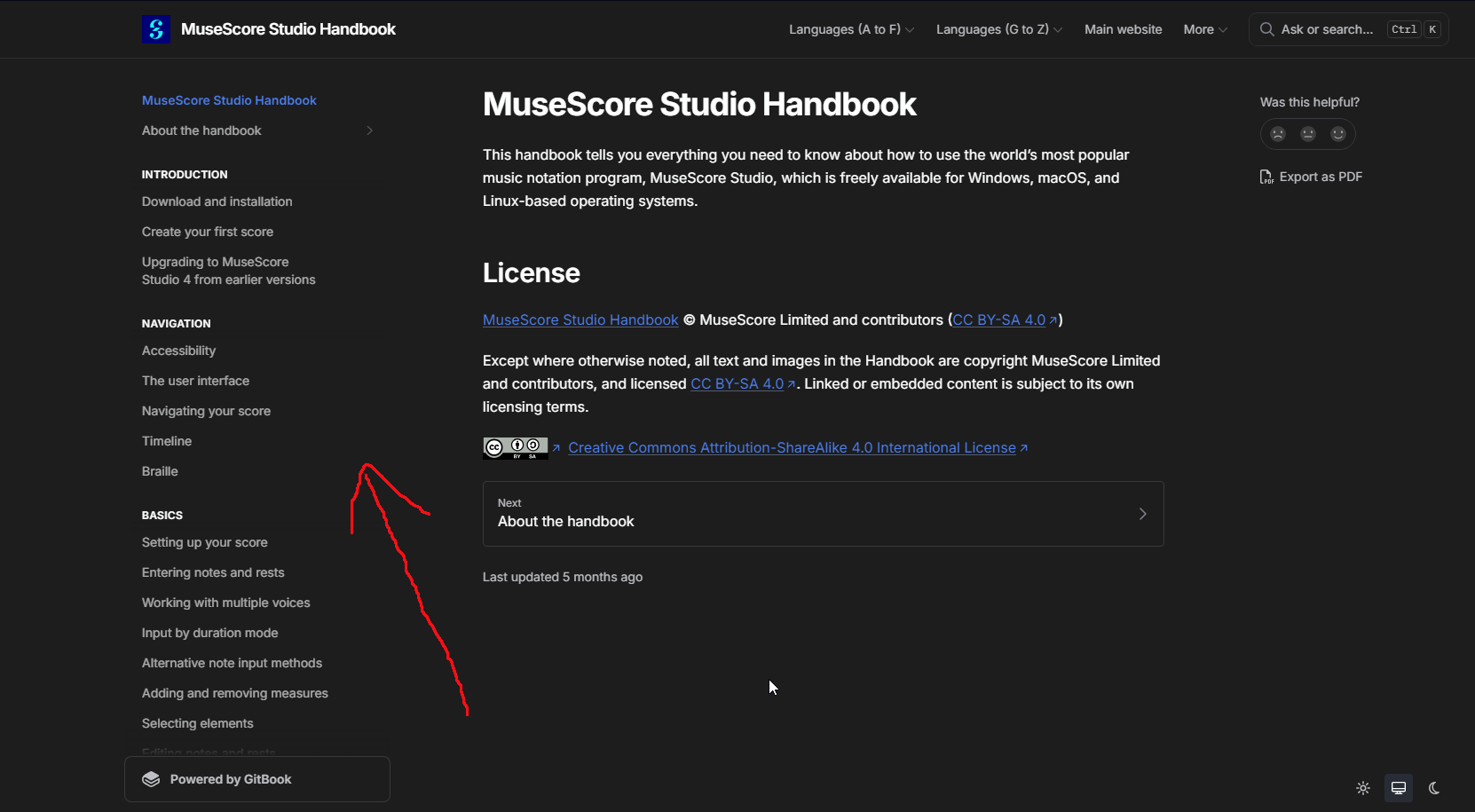Viewport: 1475px width, 812px height.
Task: Click the Ctrl K shortcut hint
Action: (1415, 29)
